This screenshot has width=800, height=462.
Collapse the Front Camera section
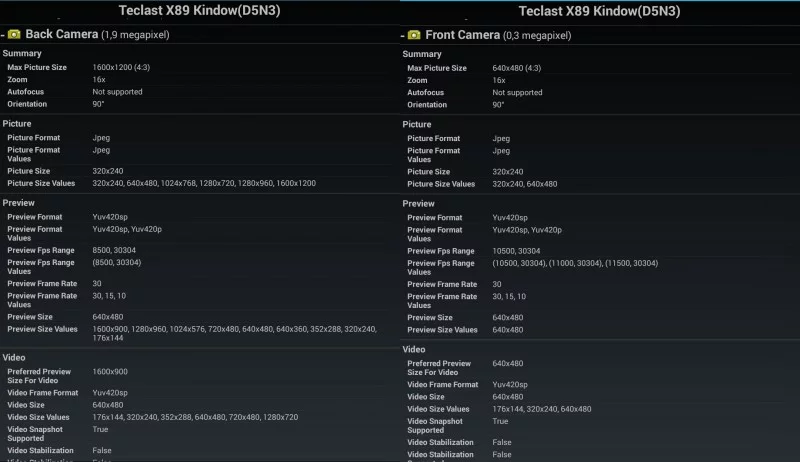coord(403,35)
